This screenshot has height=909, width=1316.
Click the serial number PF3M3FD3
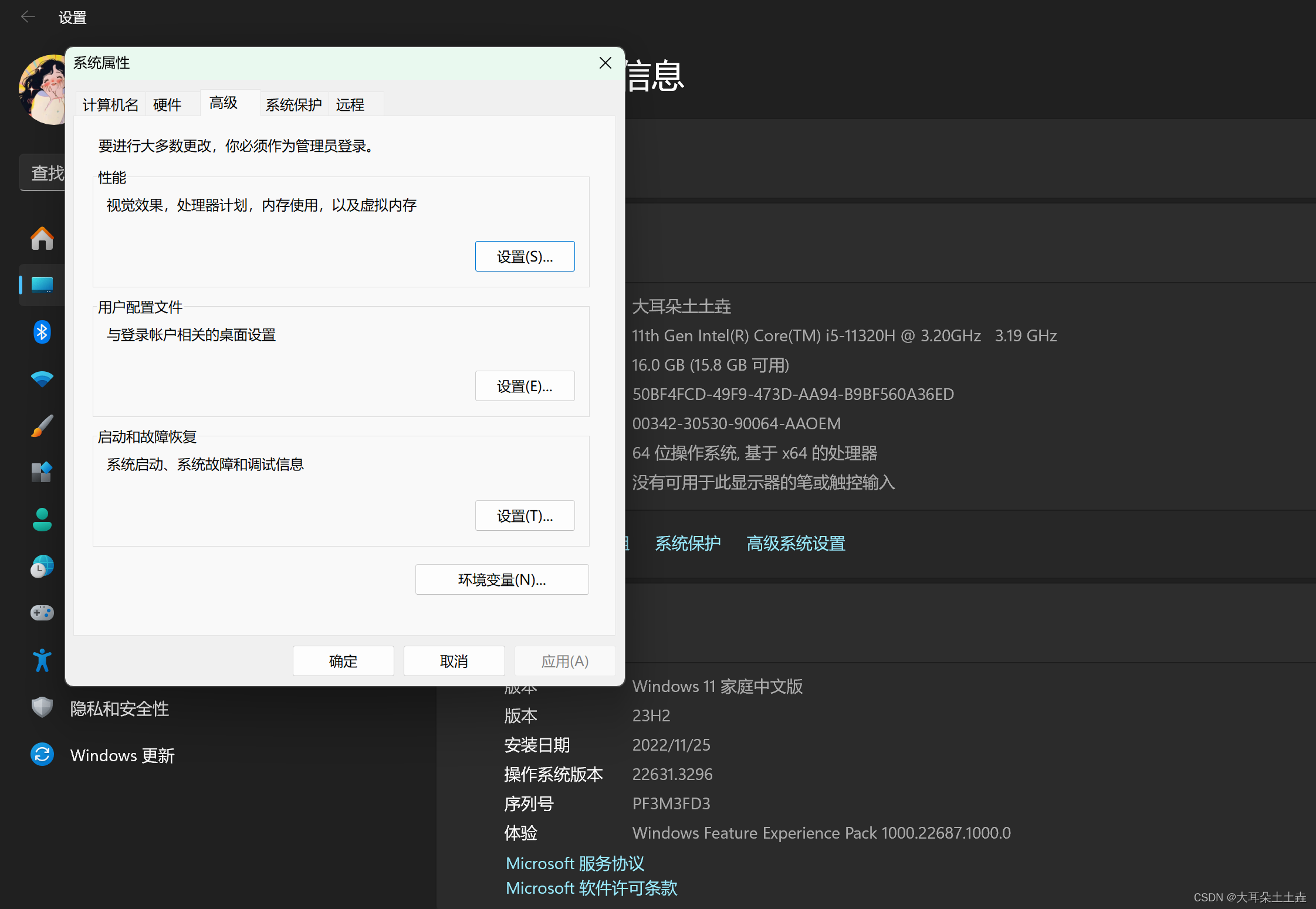[x=671, y=803]
